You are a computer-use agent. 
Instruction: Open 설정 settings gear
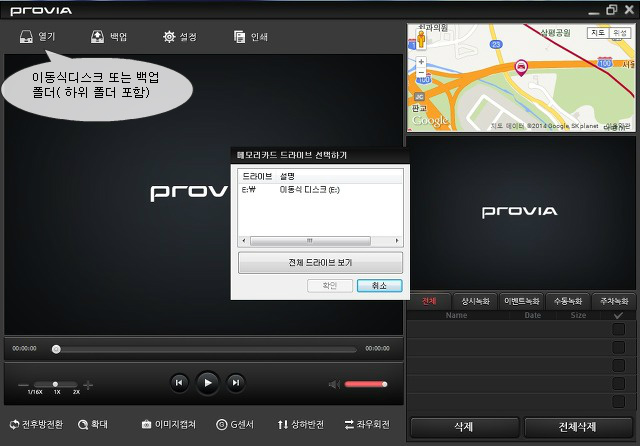coord(169,37)
